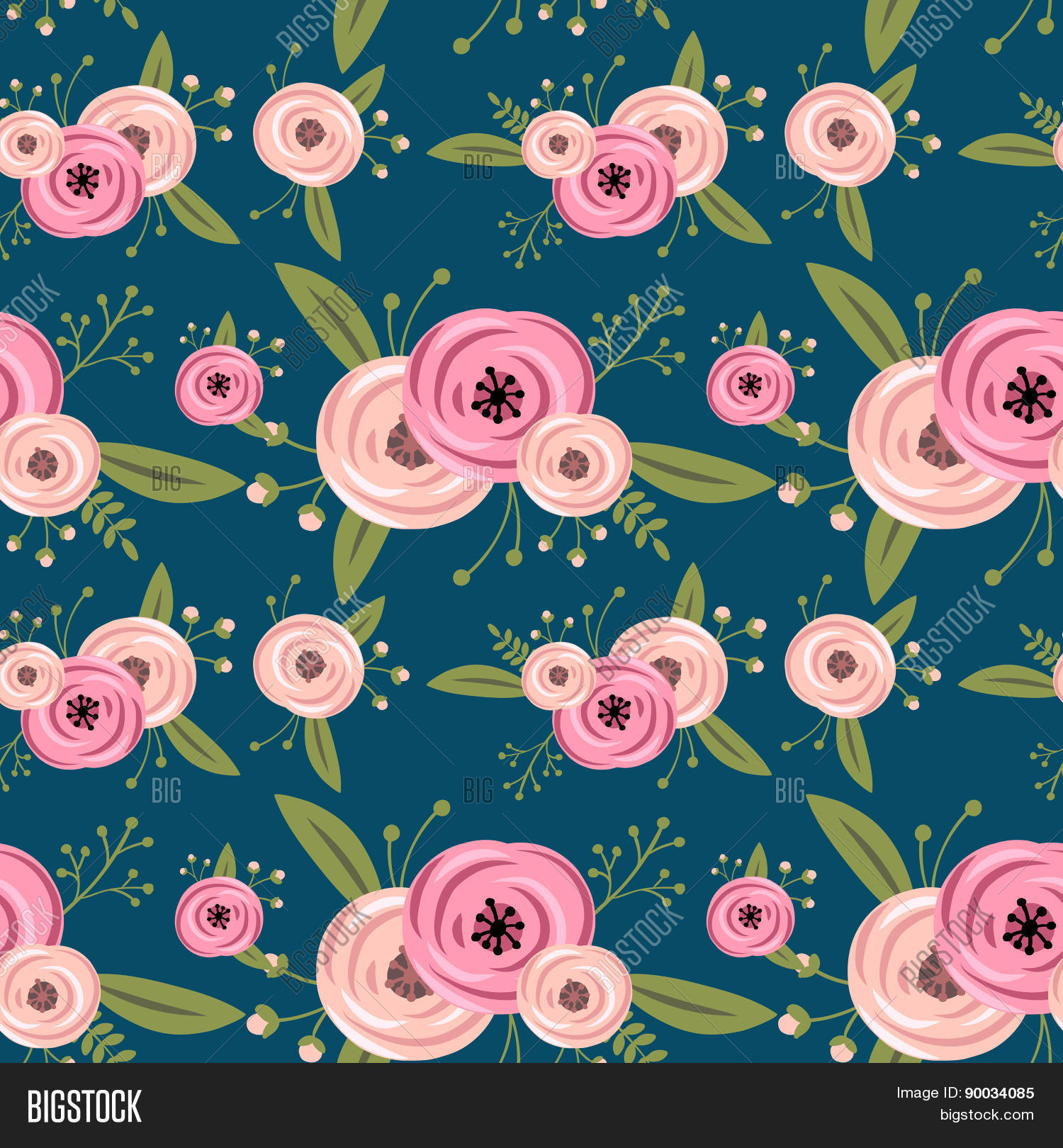Click the pink flower in the top-middle bouquet
This screenshot has height=1148, width=1063.
(614, 181)
